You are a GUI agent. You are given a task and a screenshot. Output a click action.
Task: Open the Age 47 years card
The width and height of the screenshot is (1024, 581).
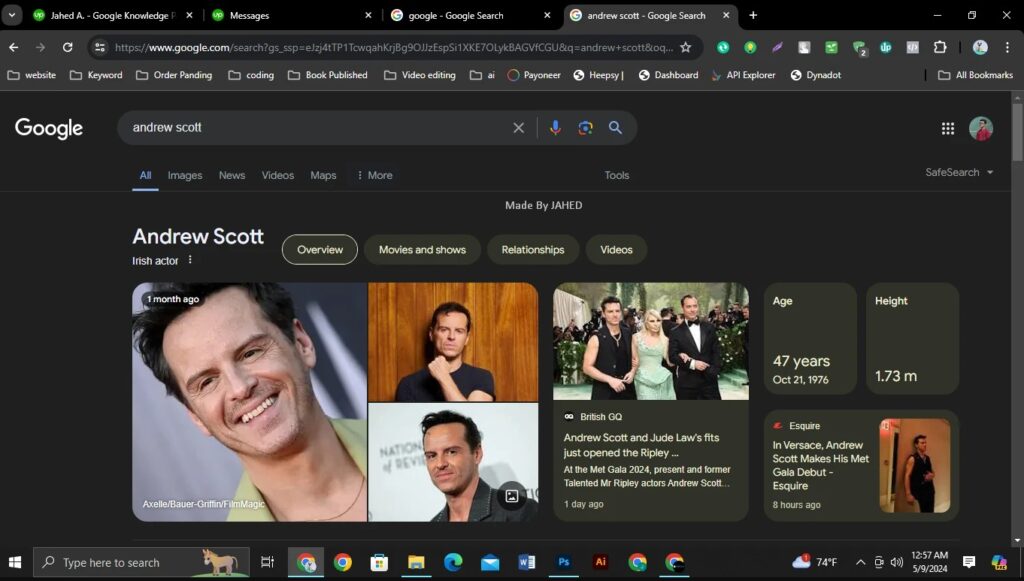tap(810, 338)
